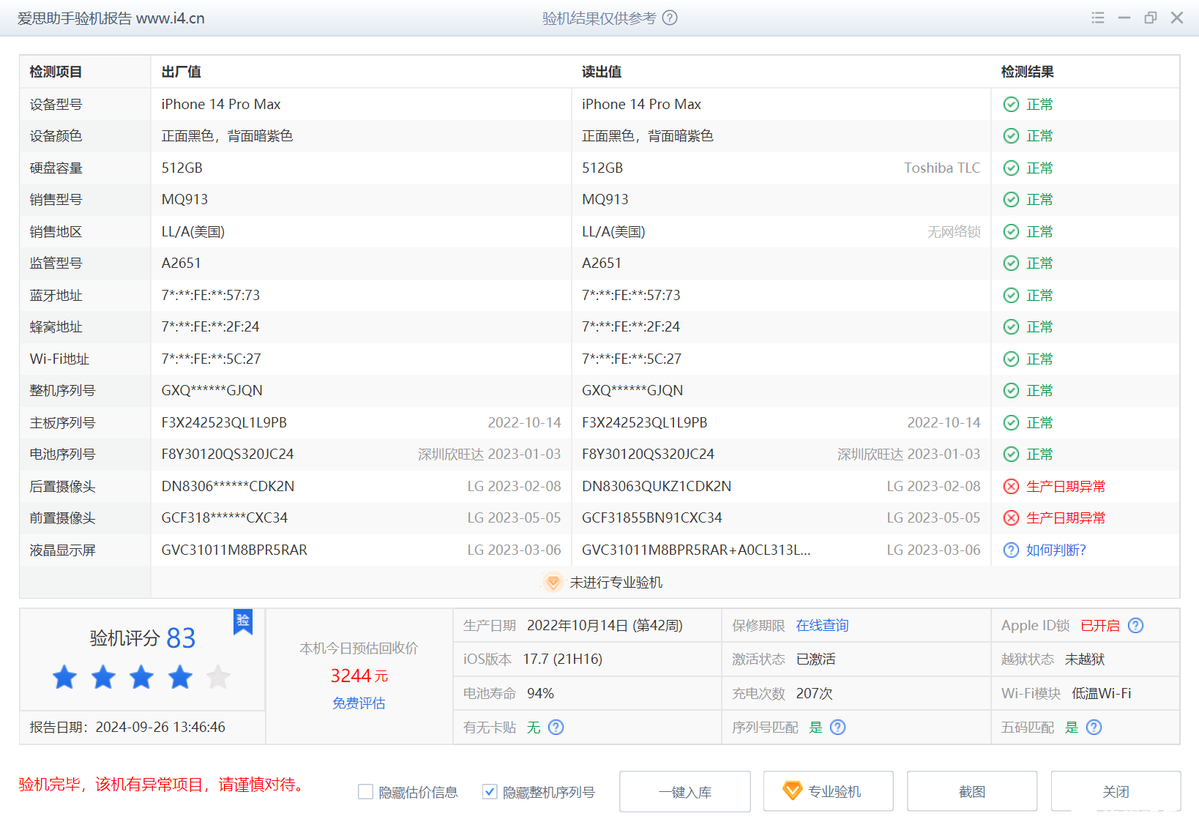Viewport: 1199px width, 830px height.
Task: Click the help icon next to Apple ID锁
Action: pyautogui.click(x=1136, y=626)
